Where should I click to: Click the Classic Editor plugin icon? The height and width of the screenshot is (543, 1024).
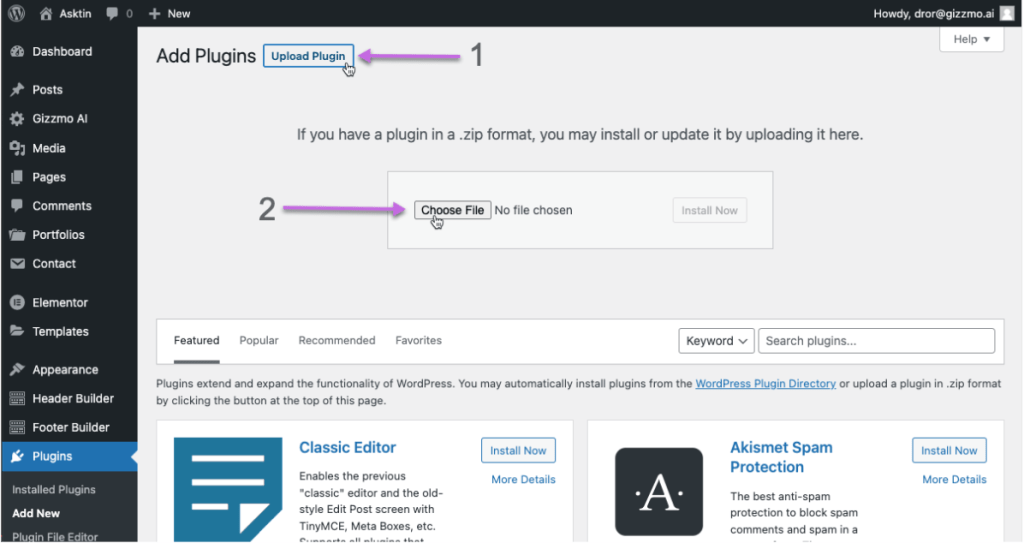(228, 489)
